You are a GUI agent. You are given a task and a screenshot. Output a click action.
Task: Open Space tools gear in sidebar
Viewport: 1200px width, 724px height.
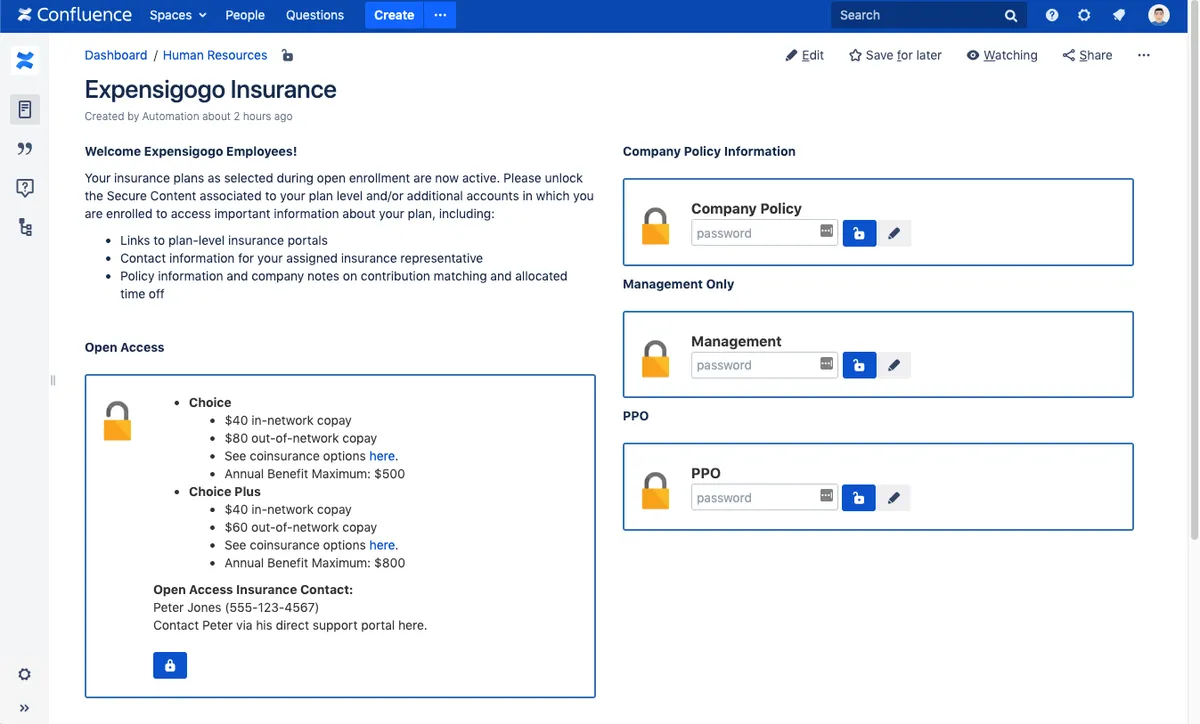[x=25, y=674]
